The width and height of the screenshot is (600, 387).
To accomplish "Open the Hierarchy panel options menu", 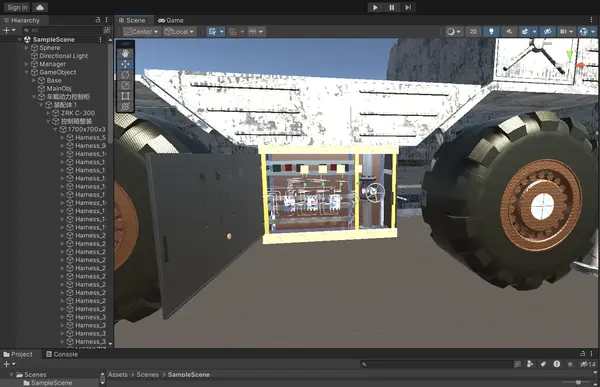I will (106, 20).
